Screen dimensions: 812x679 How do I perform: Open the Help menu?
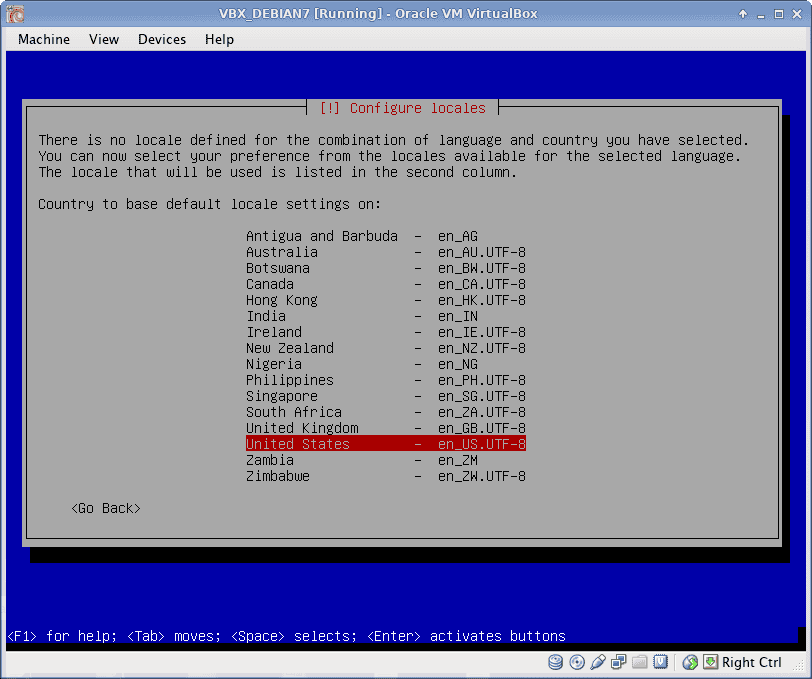(x=219, y=39)
